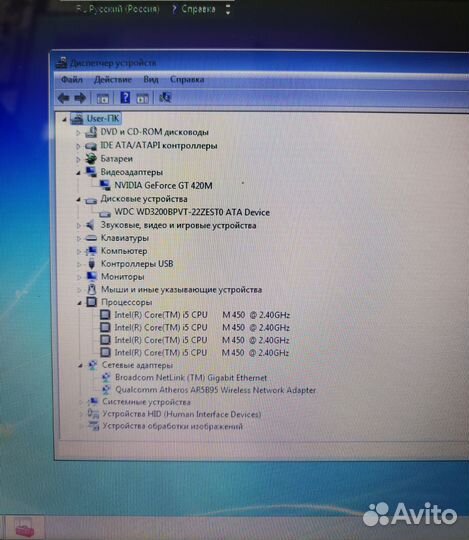The height and width of the screenshot is (540, 469).
Task: Click the Батареи battery icon
Action: coord(91,158)
